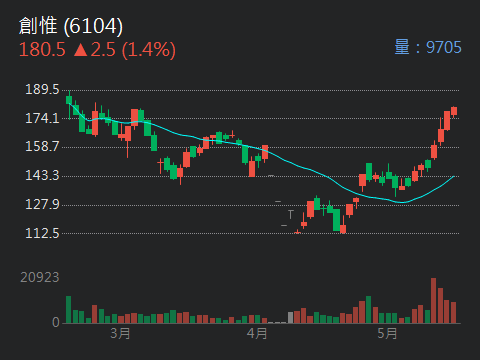Click the cyan moving average line's right end

tap(453, 177)
